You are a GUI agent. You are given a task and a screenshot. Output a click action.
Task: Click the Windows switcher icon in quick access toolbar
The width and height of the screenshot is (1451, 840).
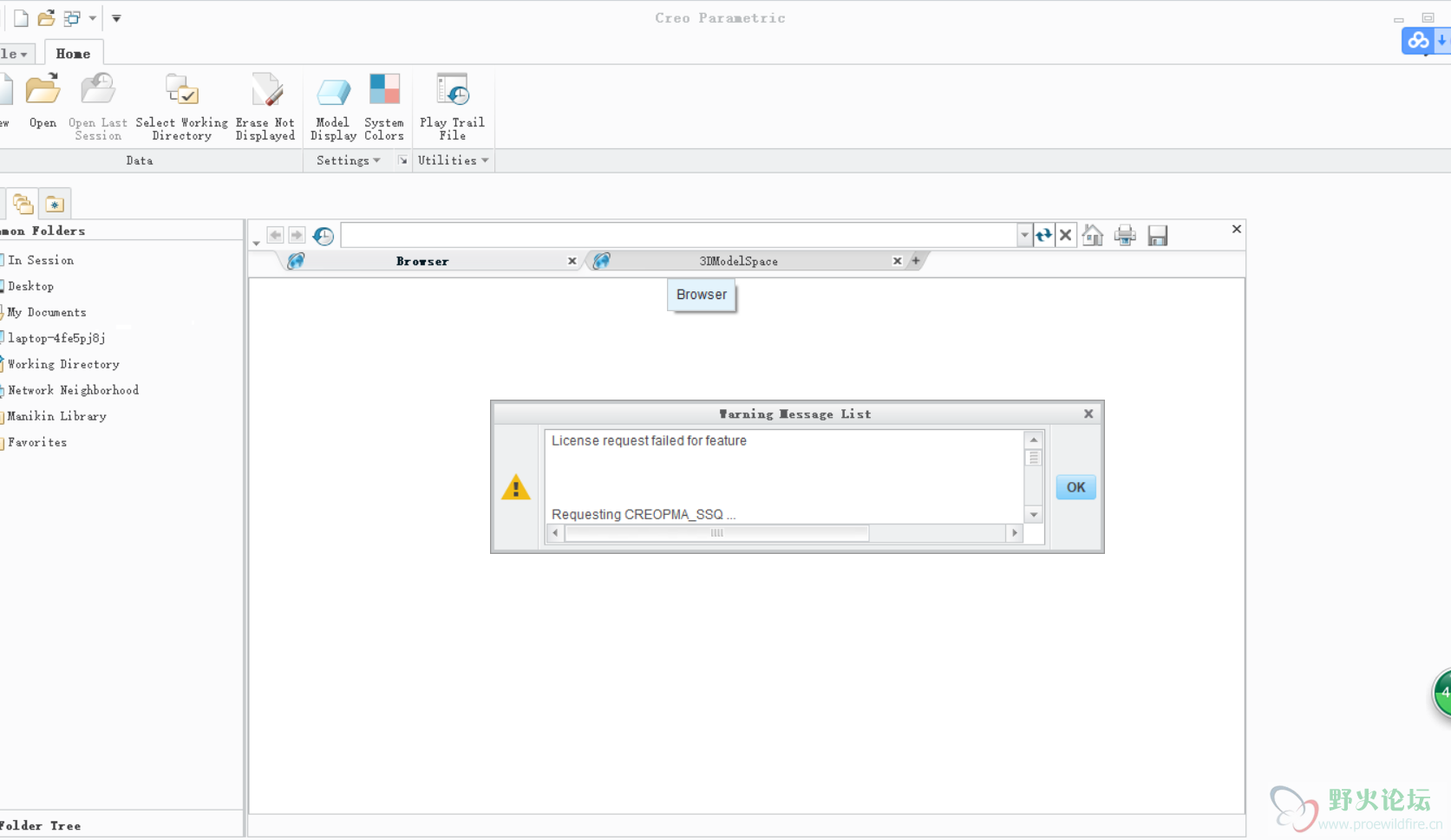tap(72, 17)
